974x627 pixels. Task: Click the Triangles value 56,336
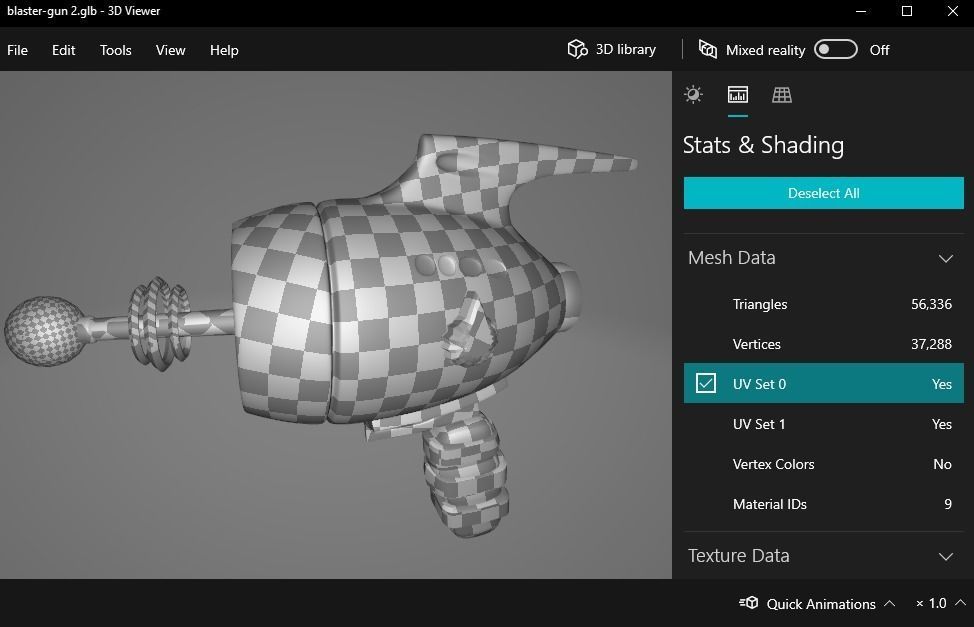(931, 304)
